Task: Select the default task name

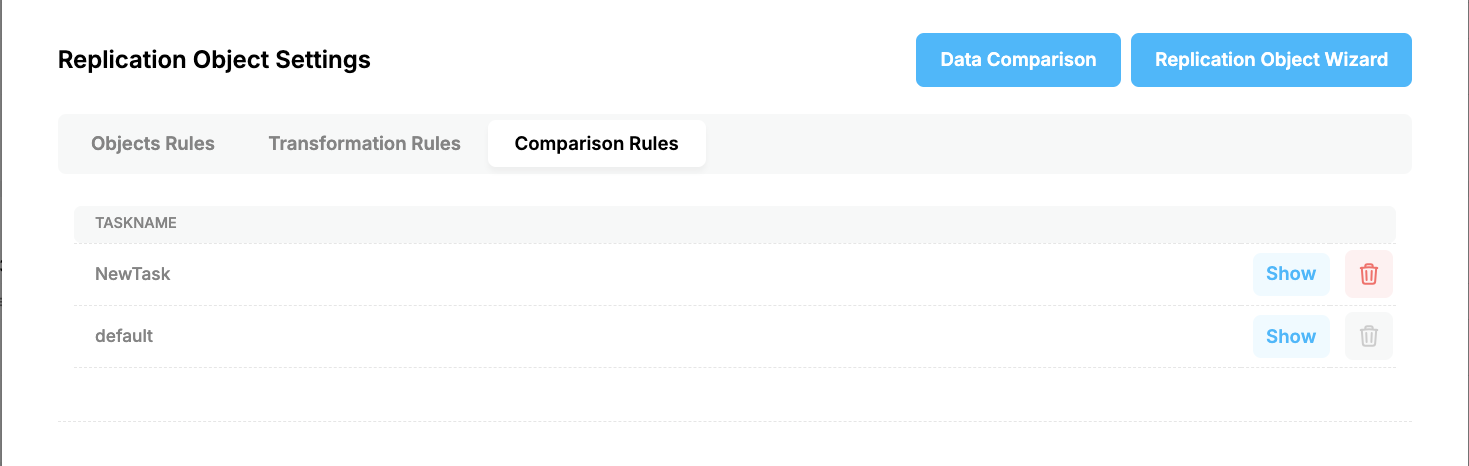Action: 124,336
